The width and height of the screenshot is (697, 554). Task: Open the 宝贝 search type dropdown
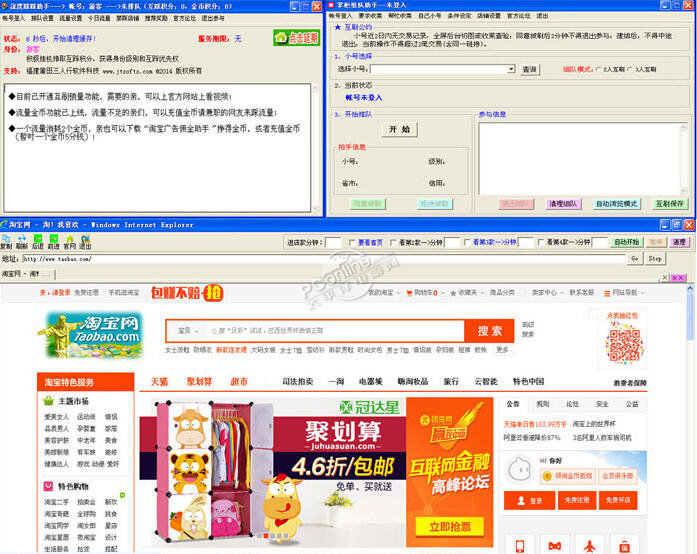coord(188,331)
